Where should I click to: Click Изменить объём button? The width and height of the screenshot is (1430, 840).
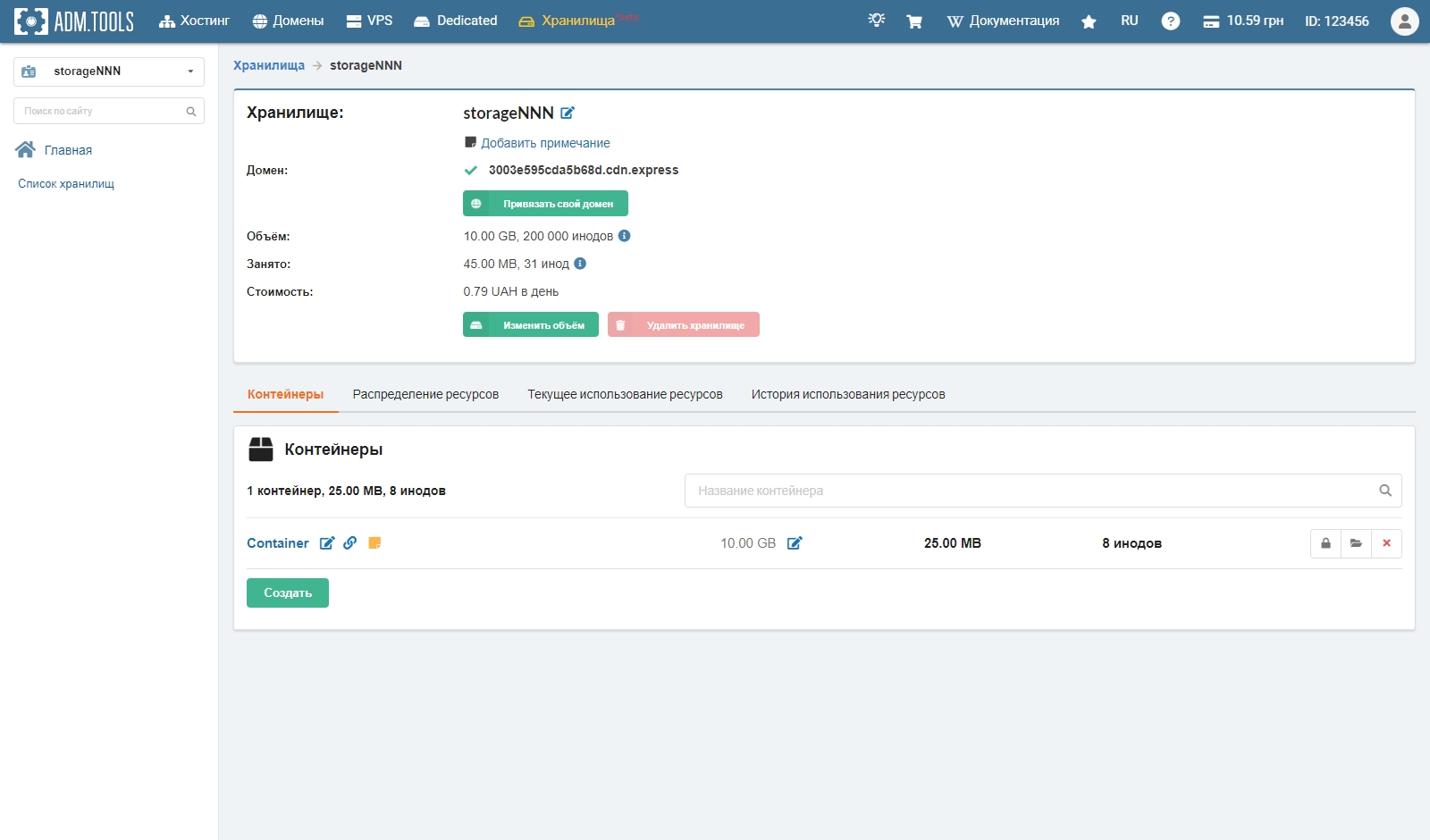pos(531,324)
